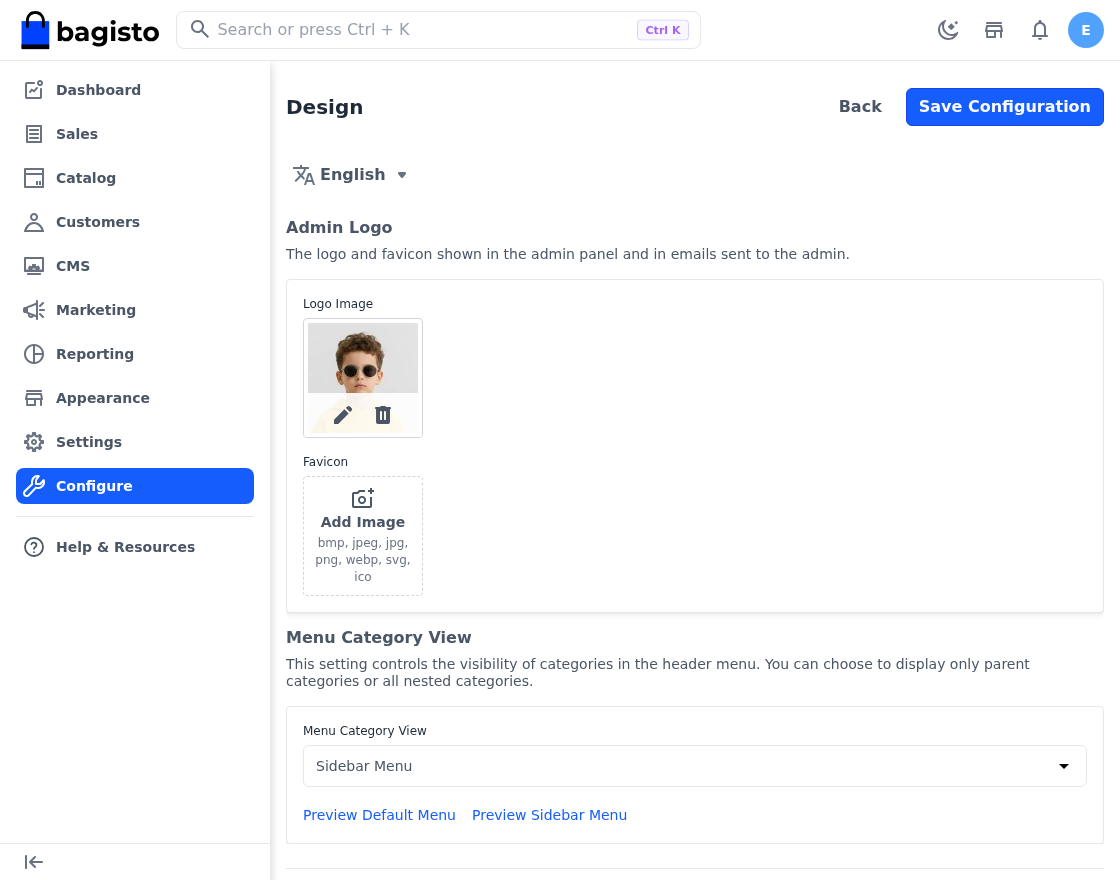The width and height of the screenshot is (1120, 880).
Task: Click Save Configuration button
Action: [1004, 107]
